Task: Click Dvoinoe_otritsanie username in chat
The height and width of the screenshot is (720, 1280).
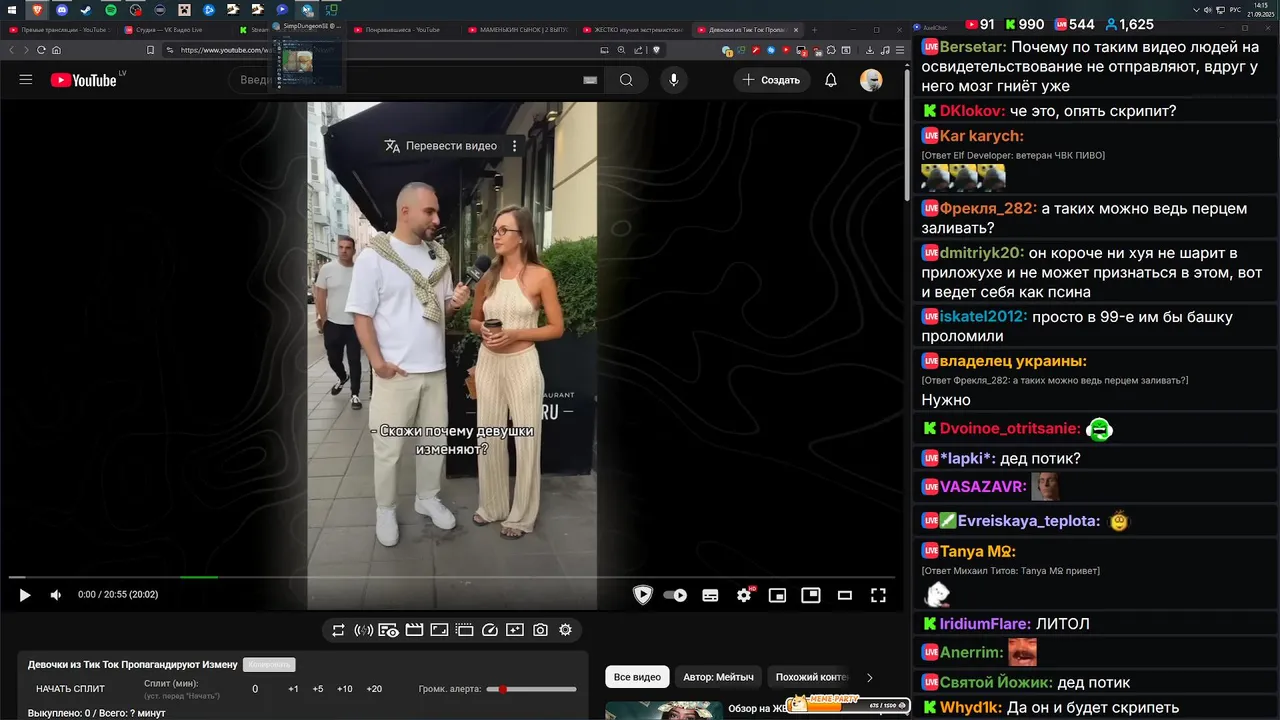Action: pos(1010,429)
